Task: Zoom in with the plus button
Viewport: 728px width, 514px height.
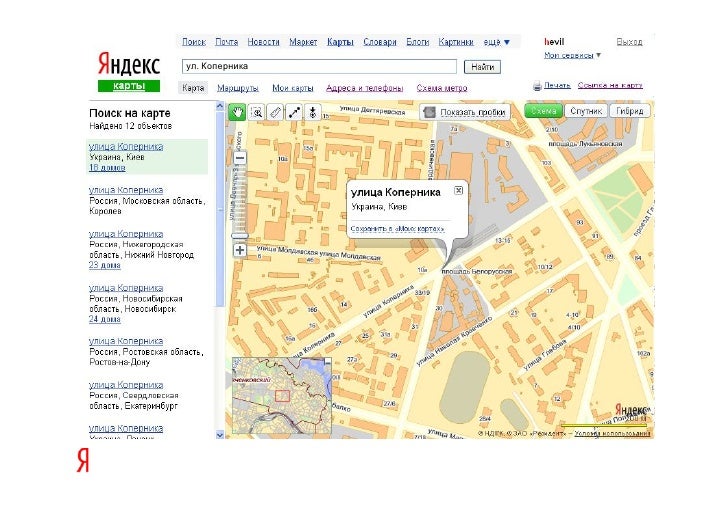Action: (x=240, y=250)
